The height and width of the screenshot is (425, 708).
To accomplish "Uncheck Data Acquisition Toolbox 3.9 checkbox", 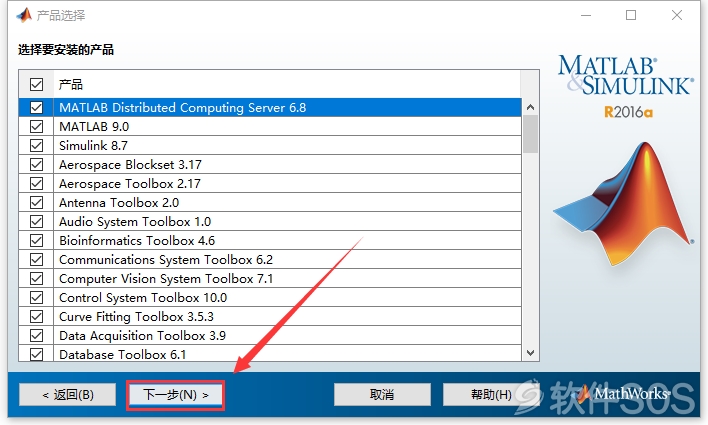I will point(36,335).
